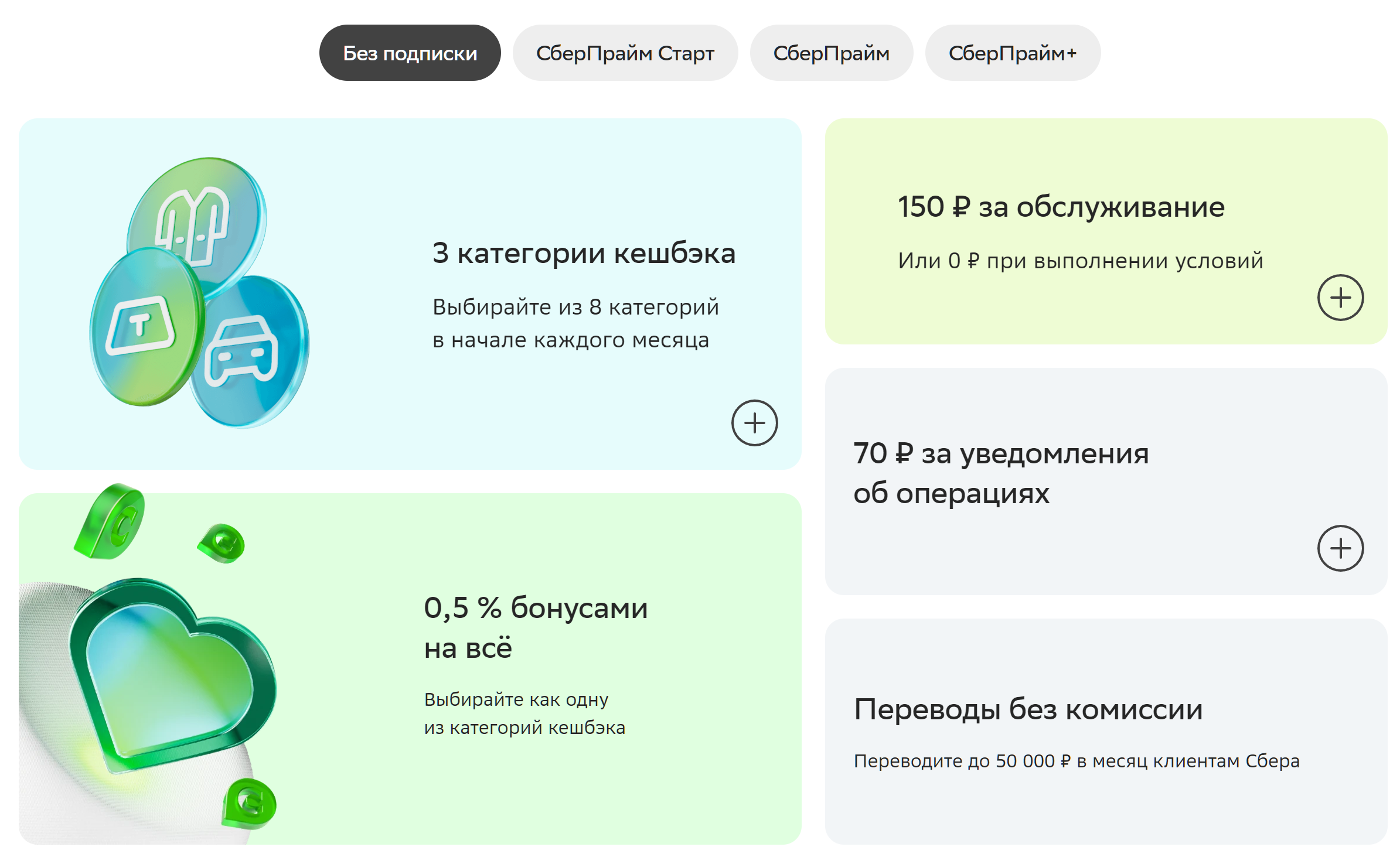This screenshot has width=1400, height=864.
Task: Click the 3 категории кешбэка heading
Action: (x=584, y=253)
